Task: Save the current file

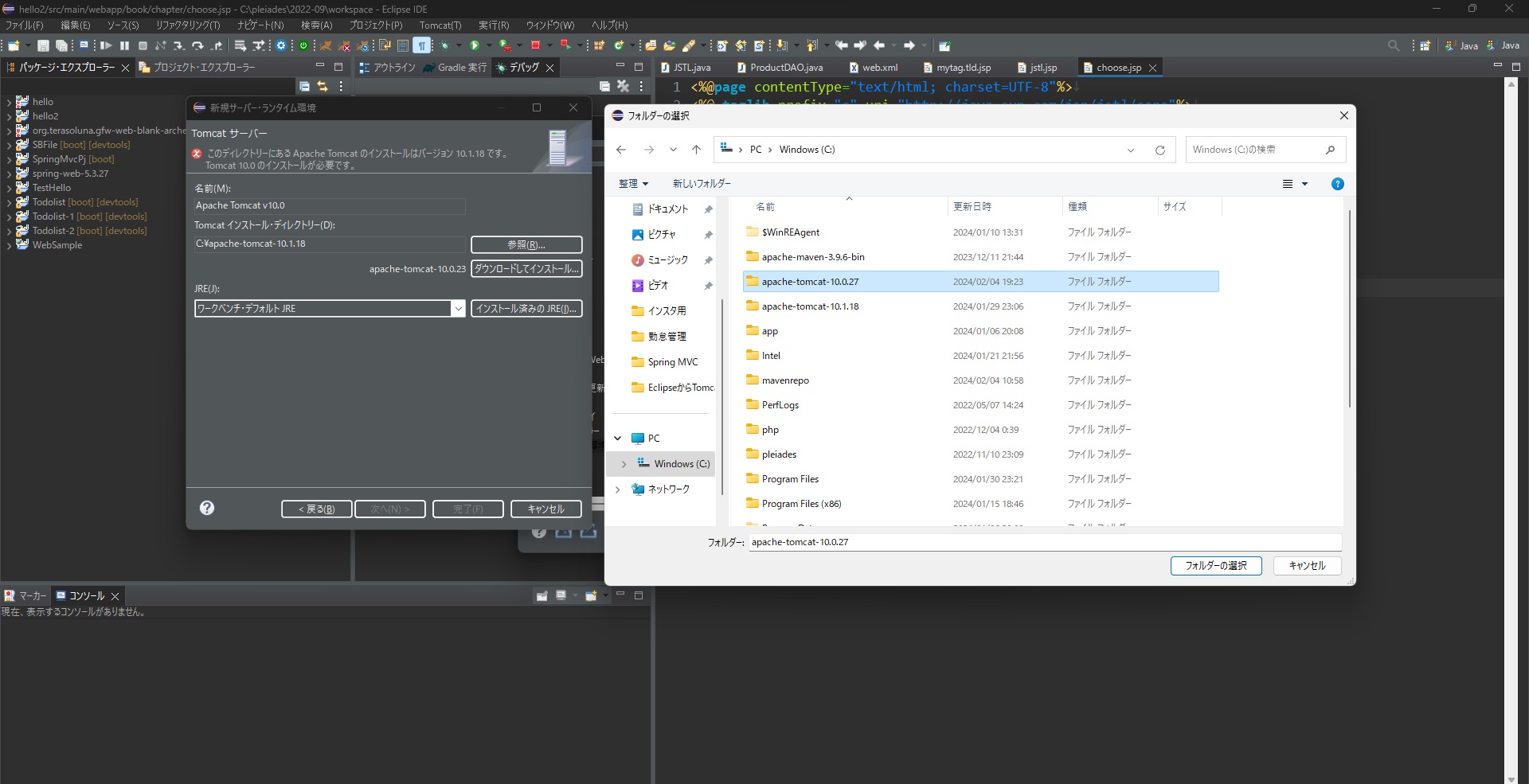Action: click(x=43, y=45)
